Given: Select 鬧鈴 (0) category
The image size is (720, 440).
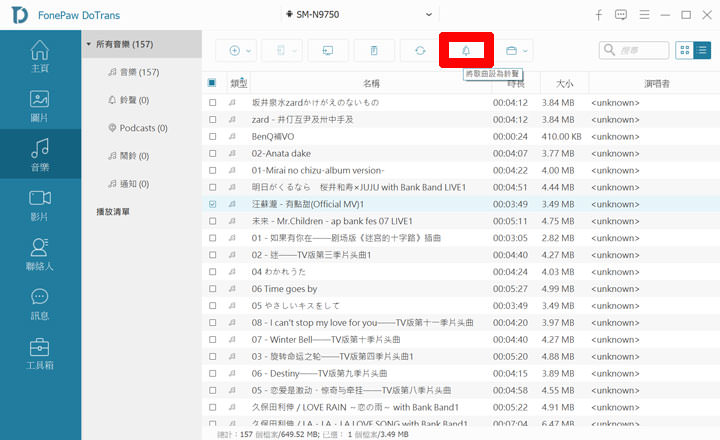Looking at the screenshot, I should coord(134,156).
